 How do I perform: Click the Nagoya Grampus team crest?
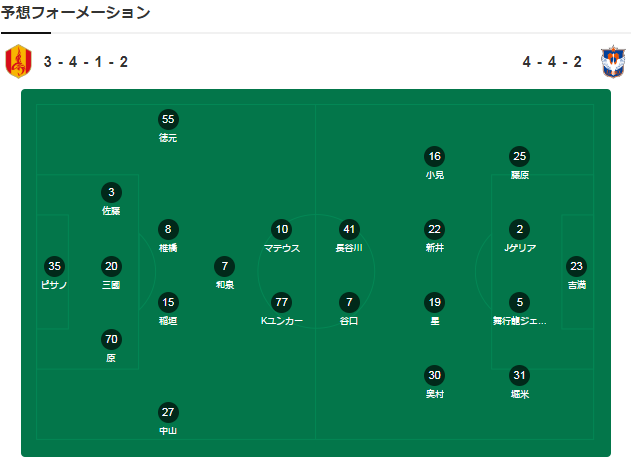pyautogui.click(x=19, y=61)
